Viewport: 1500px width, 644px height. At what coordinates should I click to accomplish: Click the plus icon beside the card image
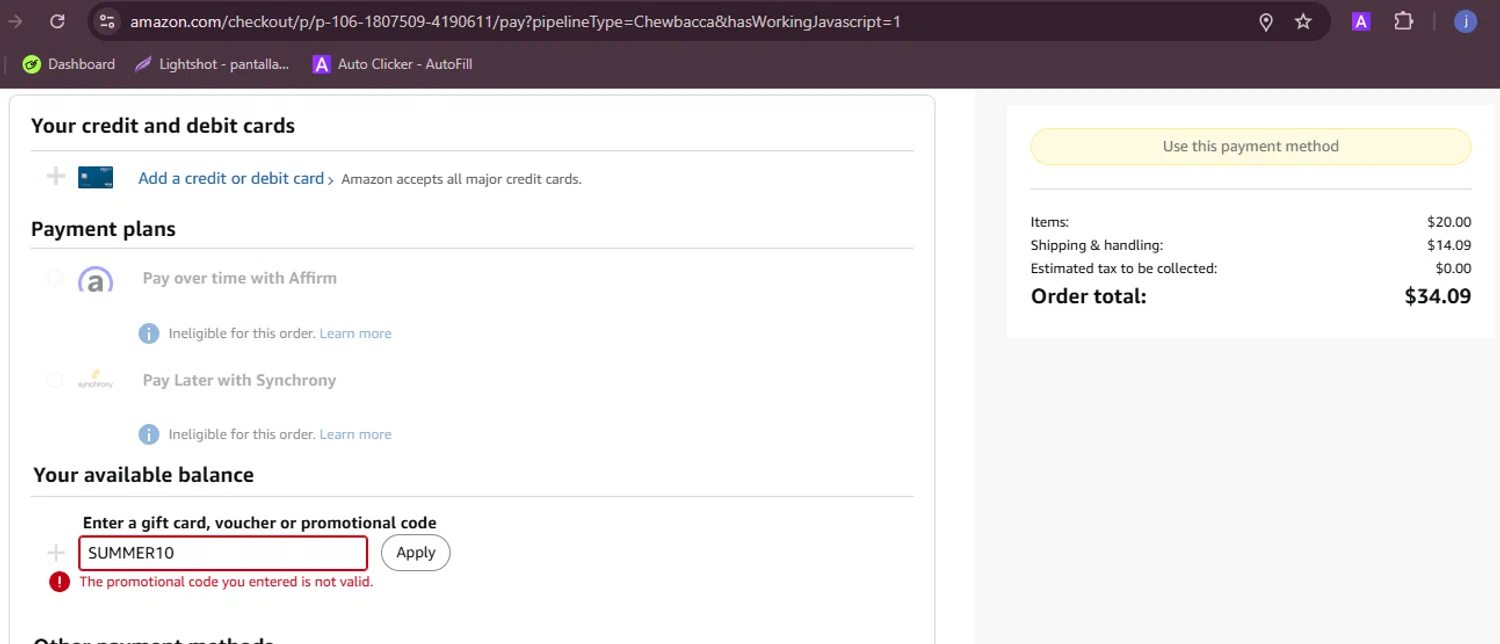click(x=56, y=177)
